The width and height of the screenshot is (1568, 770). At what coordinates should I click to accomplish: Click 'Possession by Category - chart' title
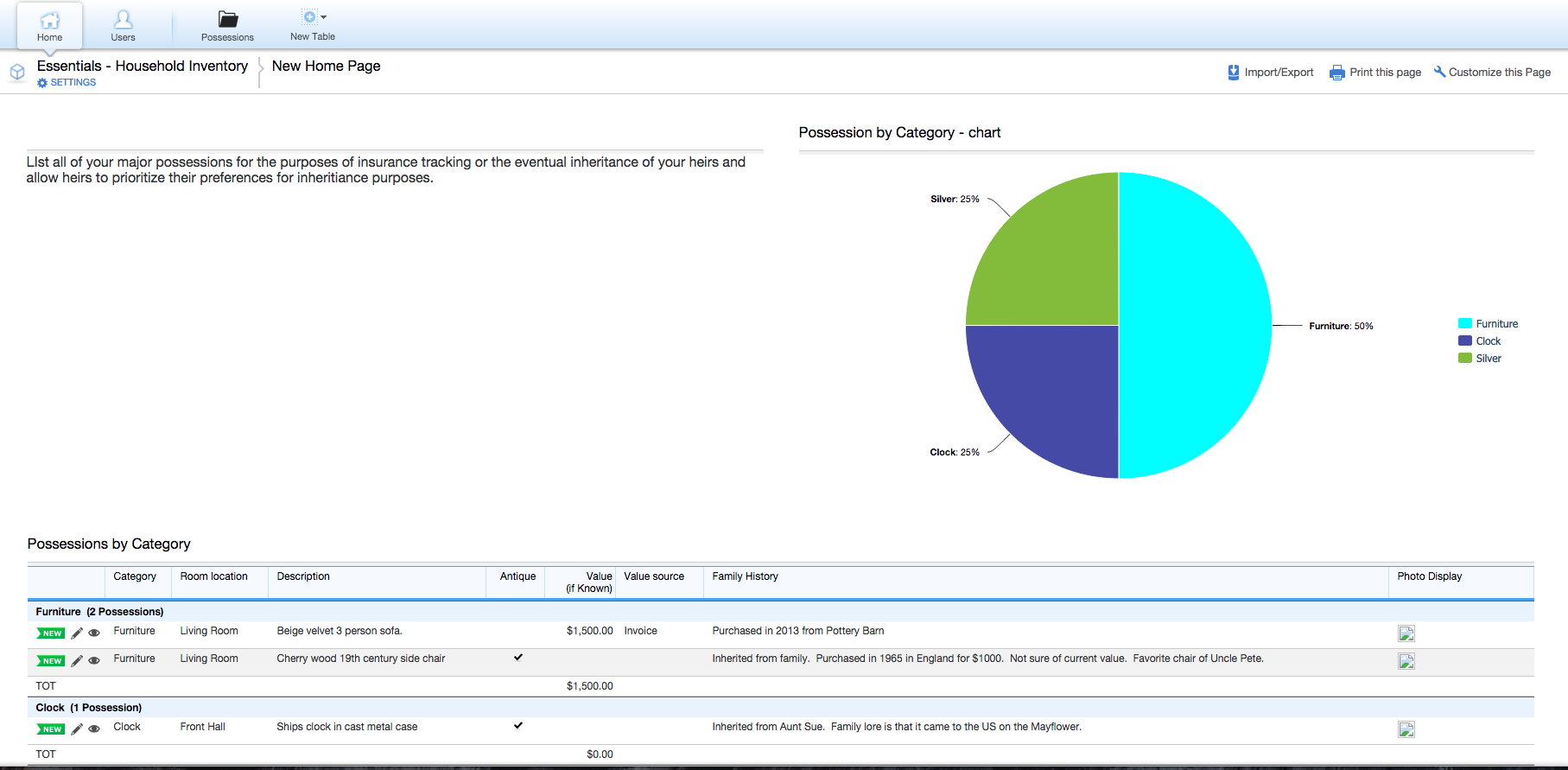899,132
